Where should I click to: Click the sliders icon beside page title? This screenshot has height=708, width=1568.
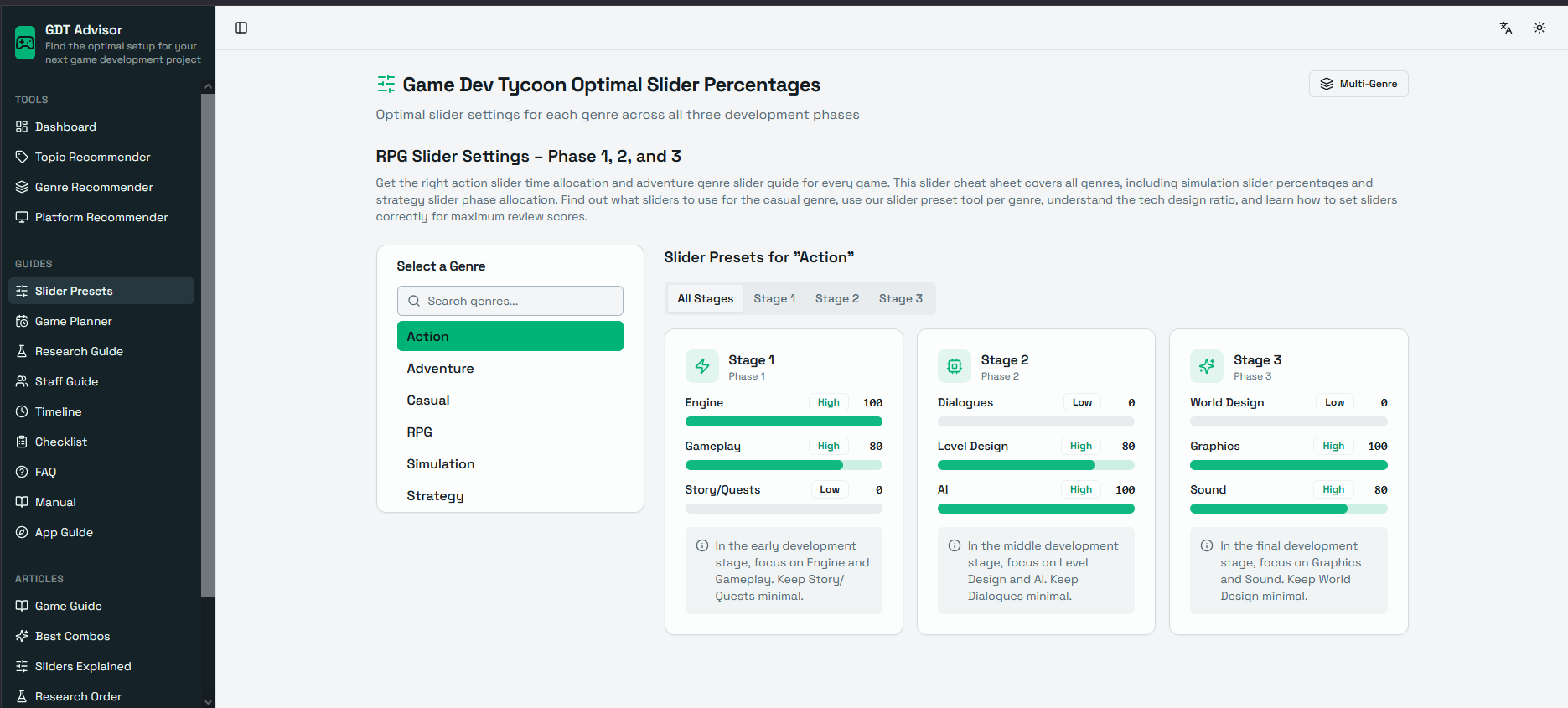tap(386, 84)
